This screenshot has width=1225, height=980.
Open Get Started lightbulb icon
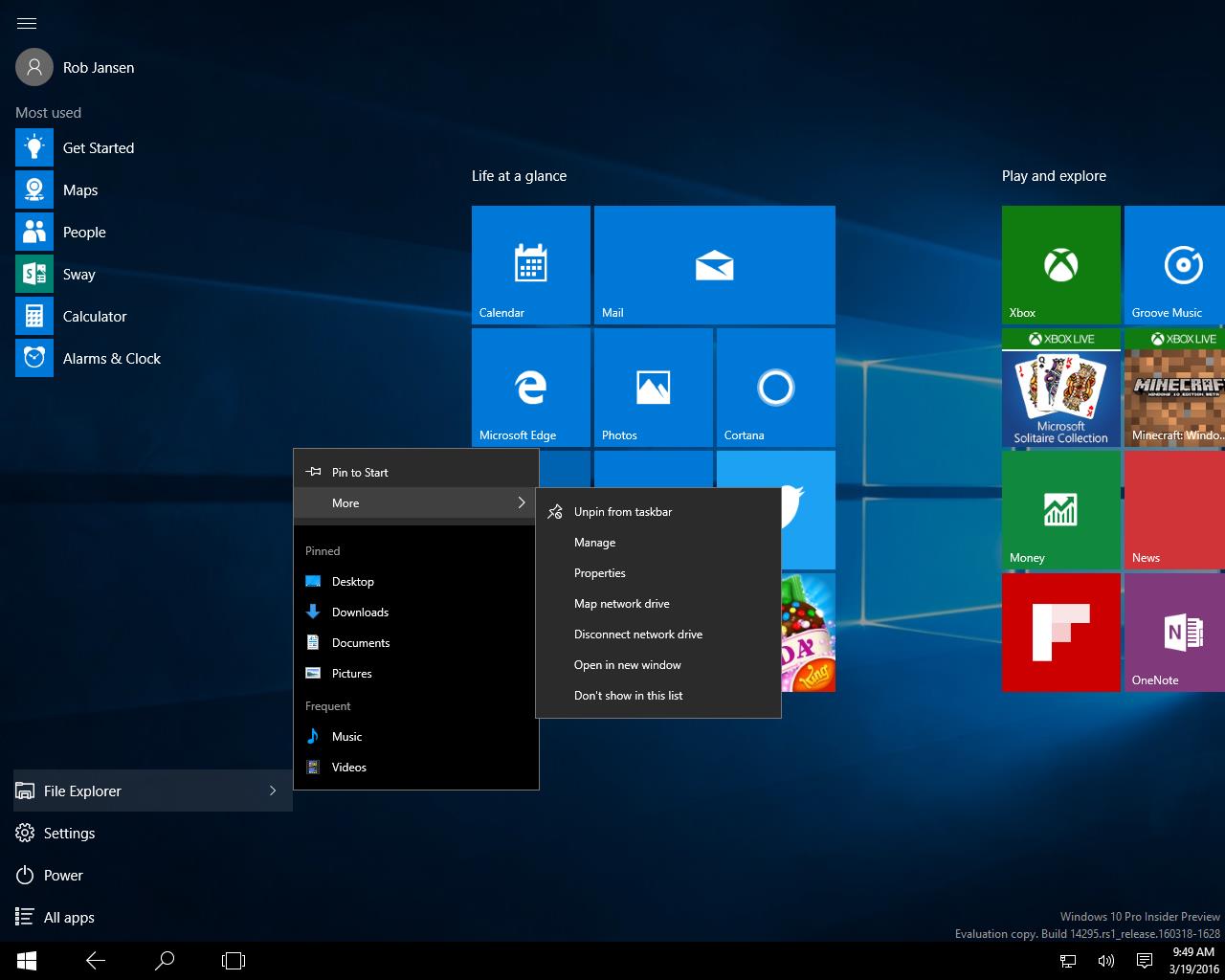pyautogui.click(x=34, y=148)
